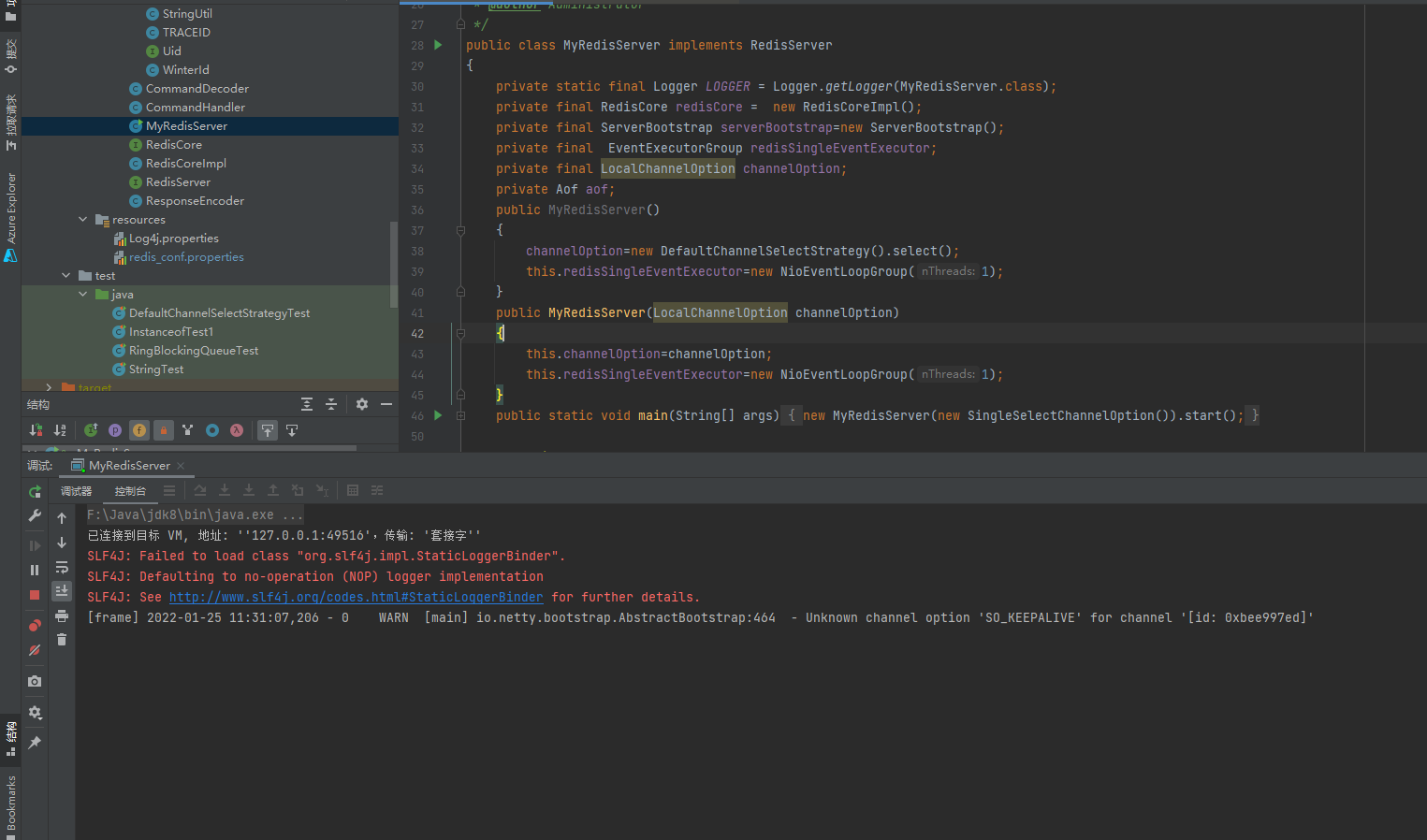Image resolution: width=1427 pixels, height=840 pixels.
Task: Collapse the test java folder
Action: point(83,294)
